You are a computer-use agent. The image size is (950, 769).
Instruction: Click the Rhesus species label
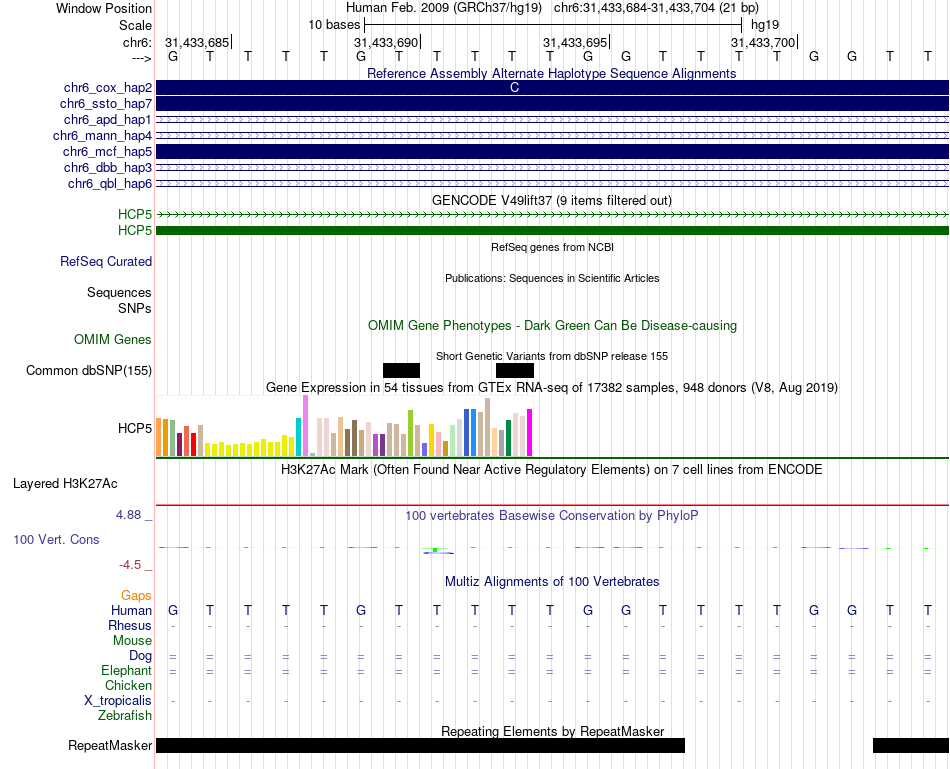tap(130, 625)
